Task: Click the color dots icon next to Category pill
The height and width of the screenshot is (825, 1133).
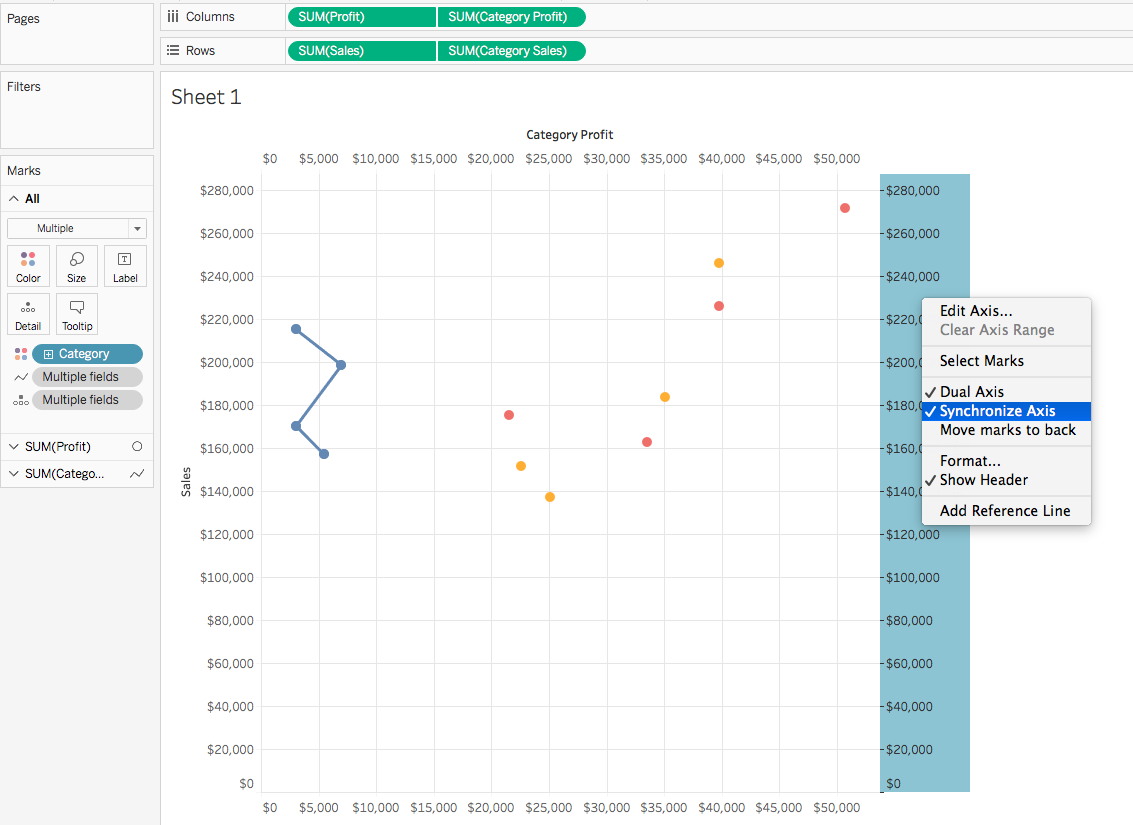Action: click(x=21, y=354)
